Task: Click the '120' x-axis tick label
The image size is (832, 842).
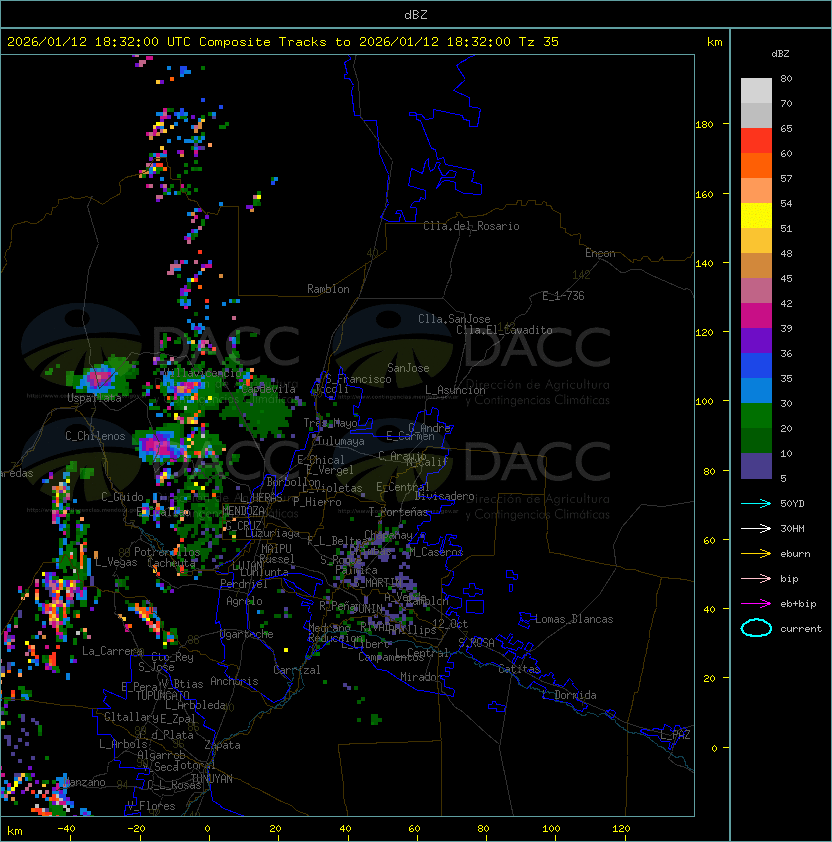Action: (621, 829)
